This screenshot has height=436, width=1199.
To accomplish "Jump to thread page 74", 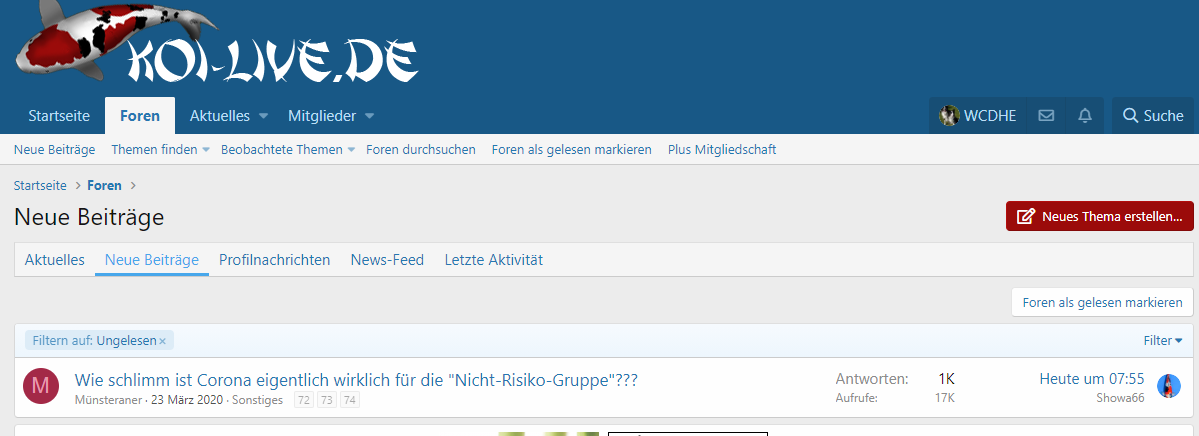I will (349, 400).
